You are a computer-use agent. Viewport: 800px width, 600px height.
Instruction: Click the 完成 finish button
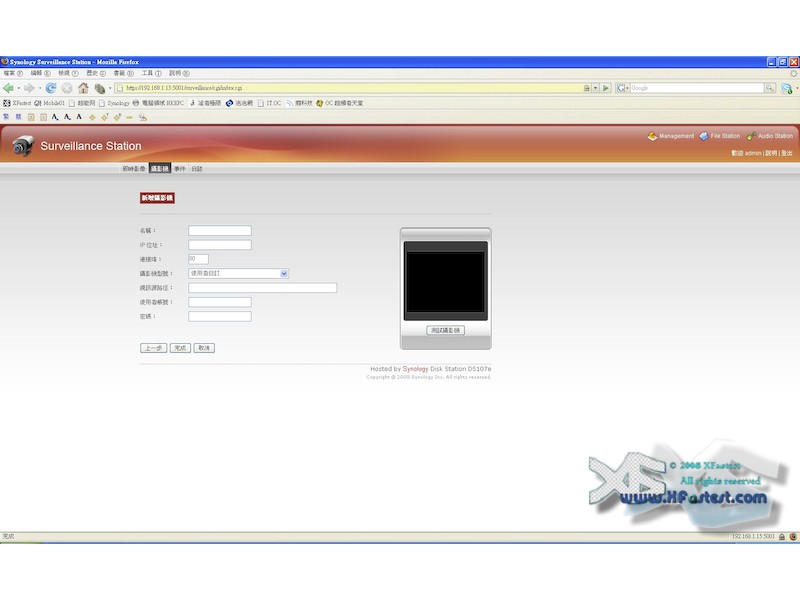(180, 348)
